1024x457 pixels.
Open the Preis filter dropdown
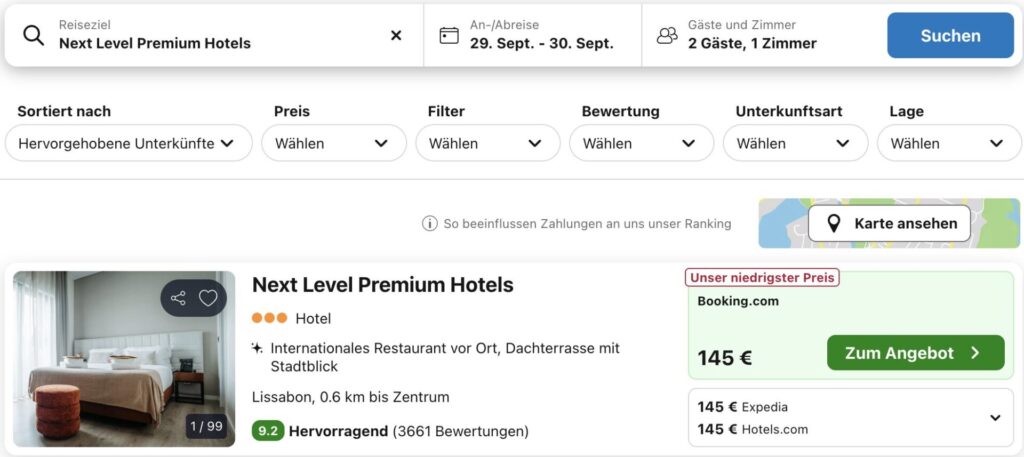334,143
